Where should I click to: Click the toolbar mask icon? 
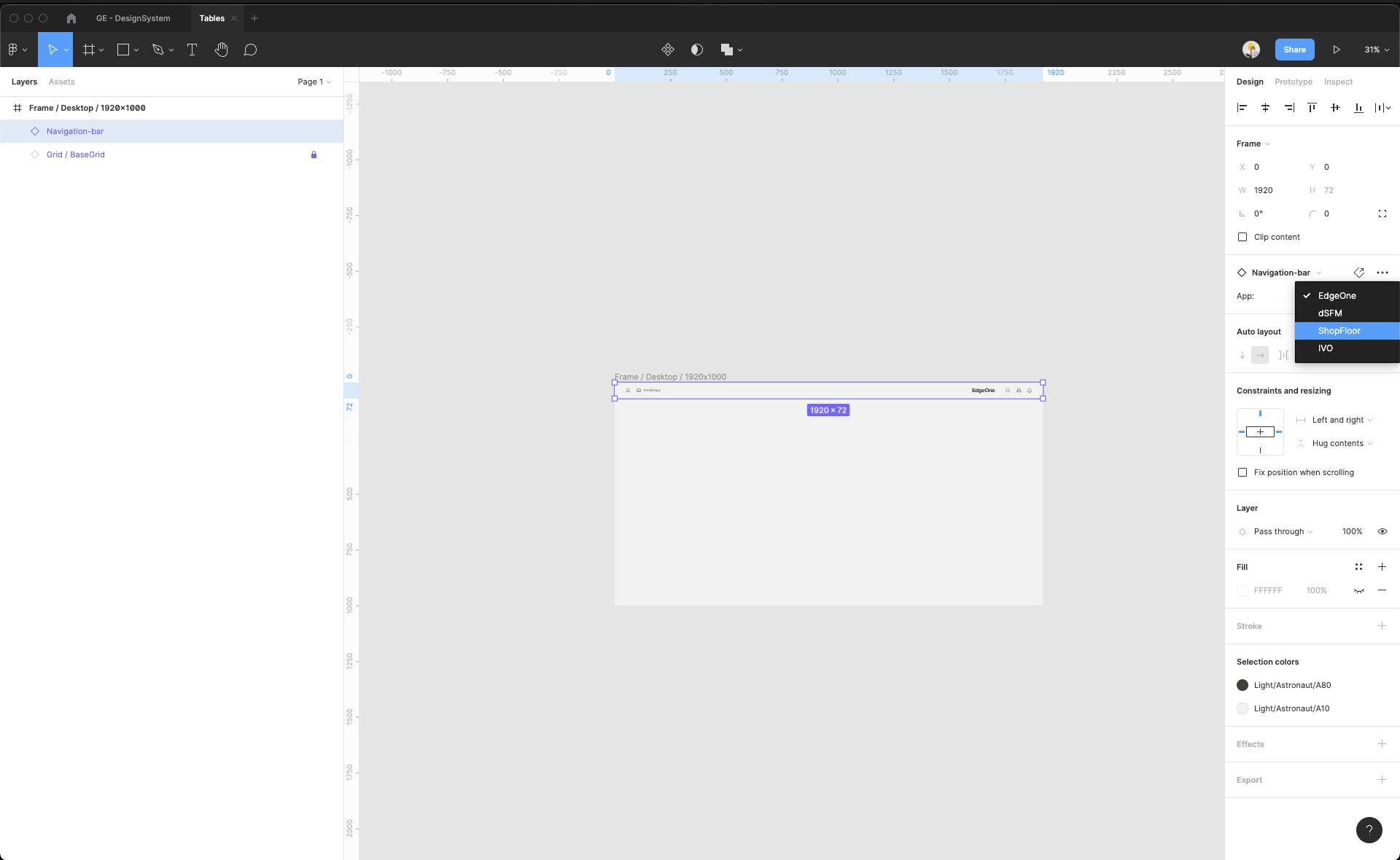click(x=697, y=50)
